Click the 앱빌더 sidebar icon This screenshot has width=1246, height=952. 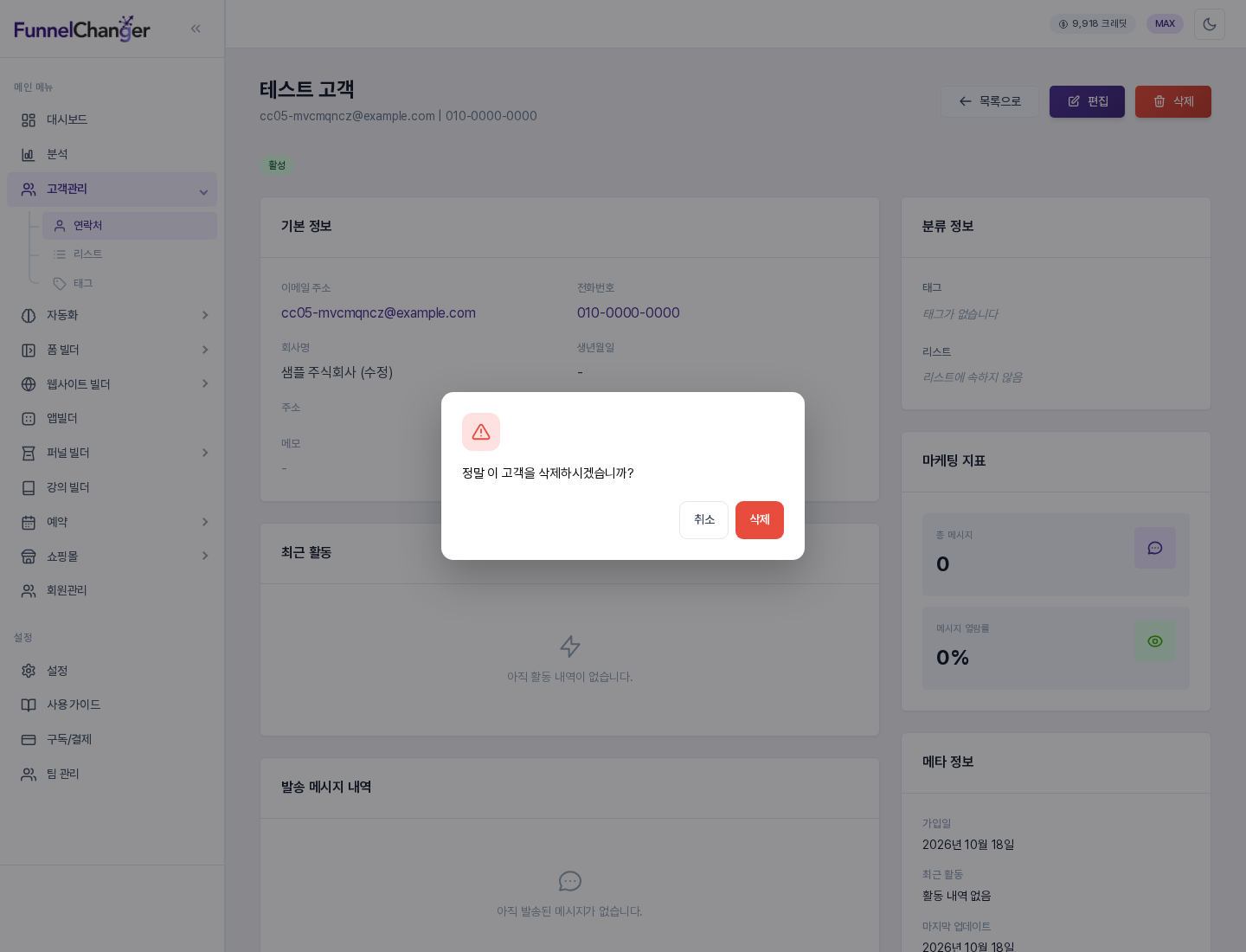tap(29, 419)
